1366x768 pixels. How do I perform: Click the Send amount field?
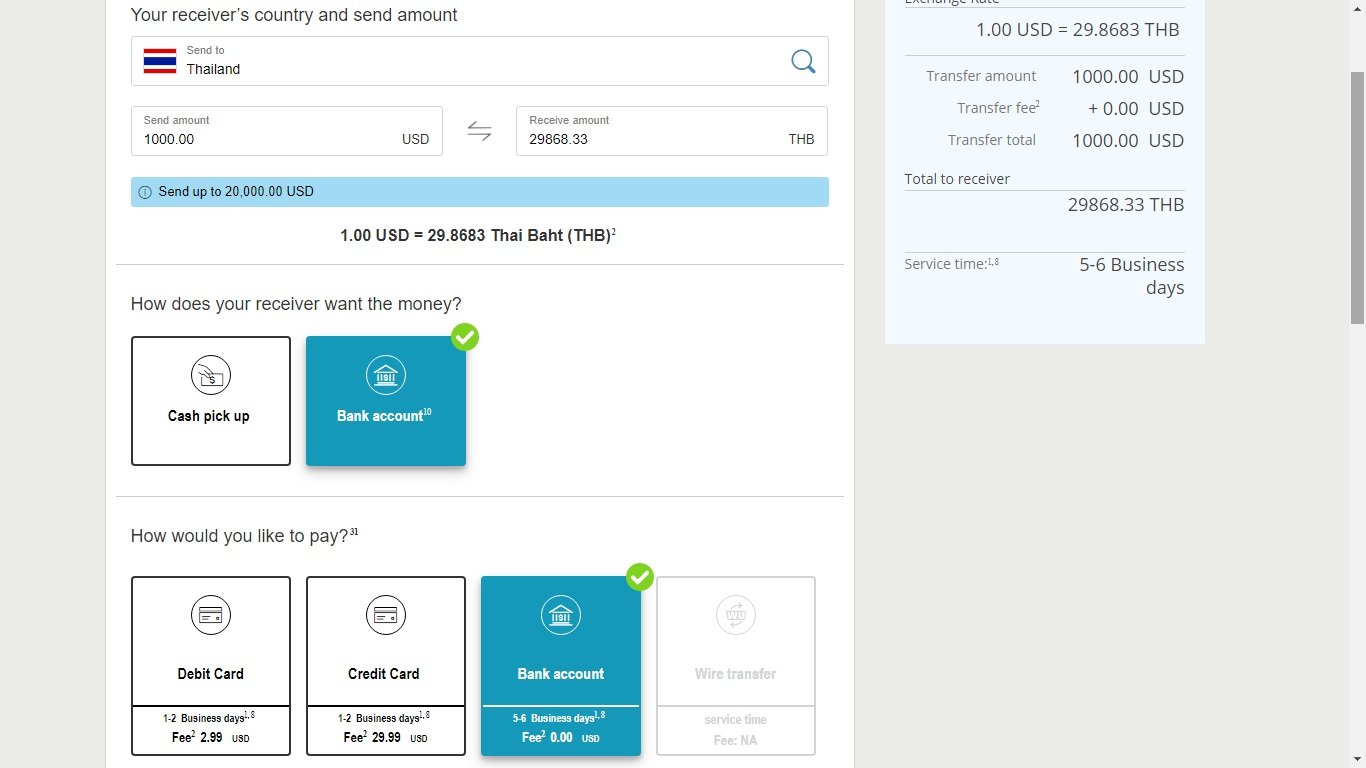coord(287,131)
